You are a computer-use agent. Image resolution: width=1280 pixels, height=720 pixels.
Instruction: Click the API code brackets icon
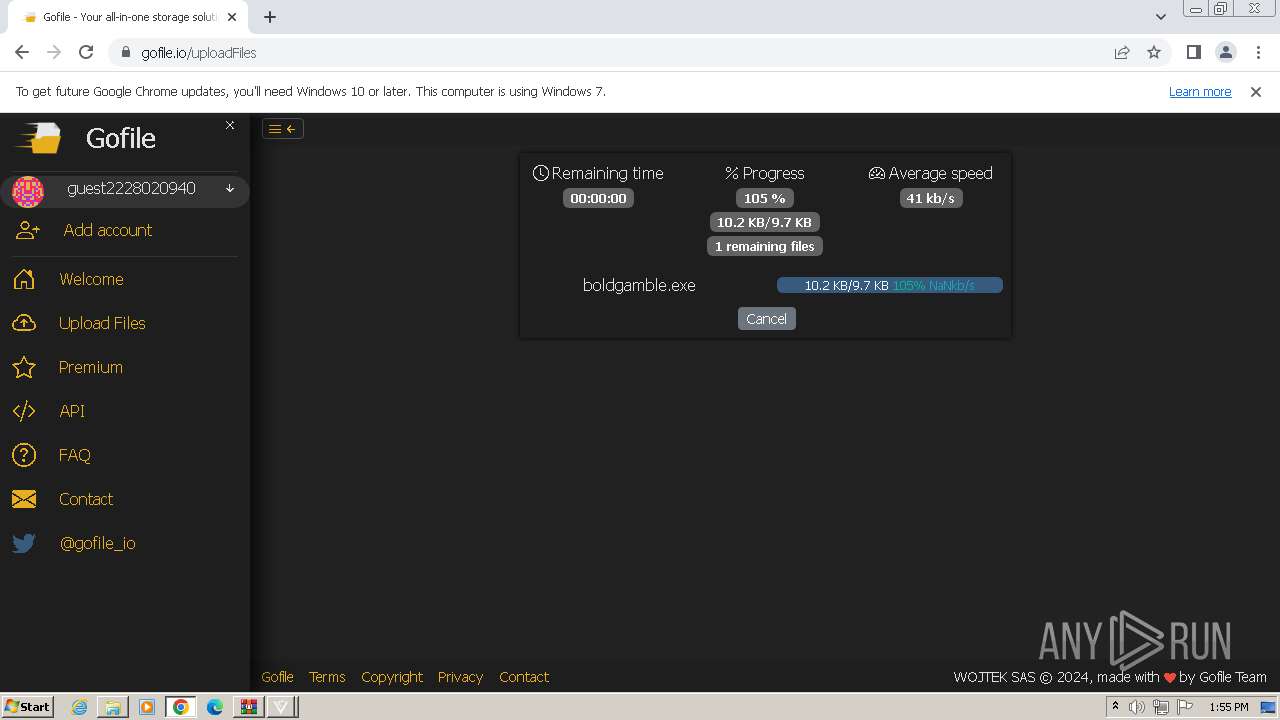coord(24,411)
